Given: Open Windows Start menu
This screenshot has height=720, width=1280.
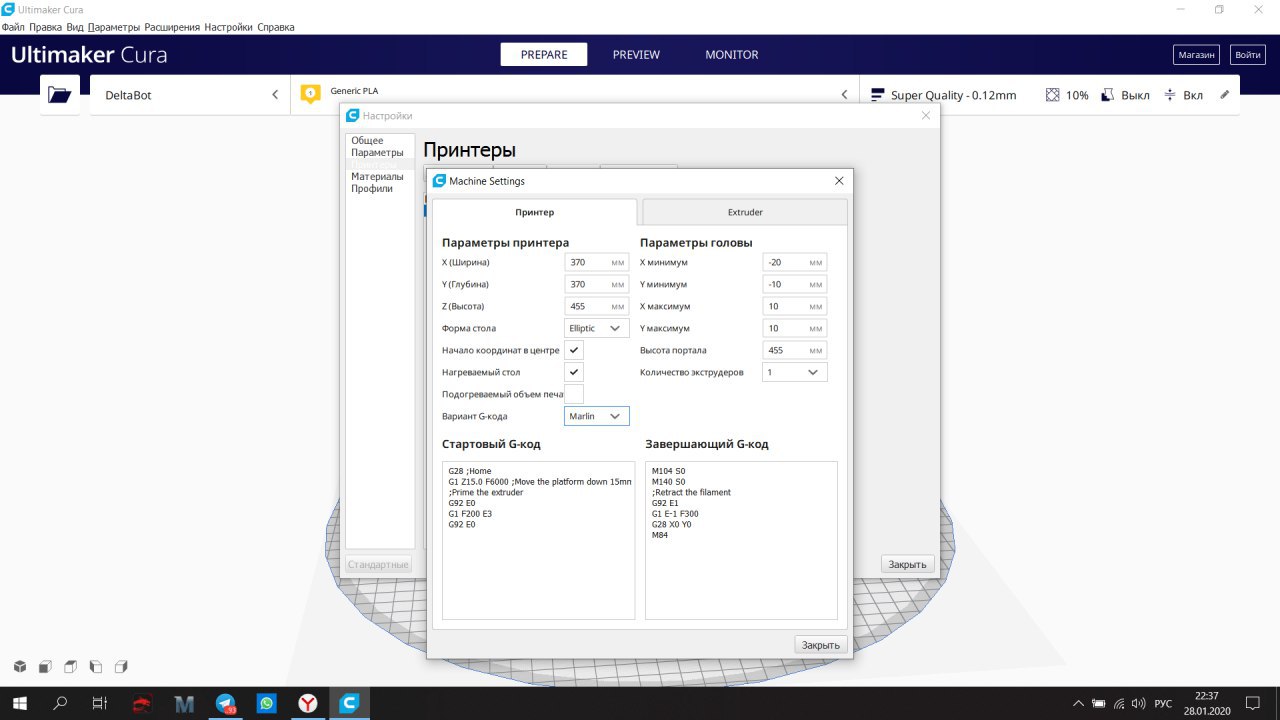Looking at the screenshot, I should 20,703.
